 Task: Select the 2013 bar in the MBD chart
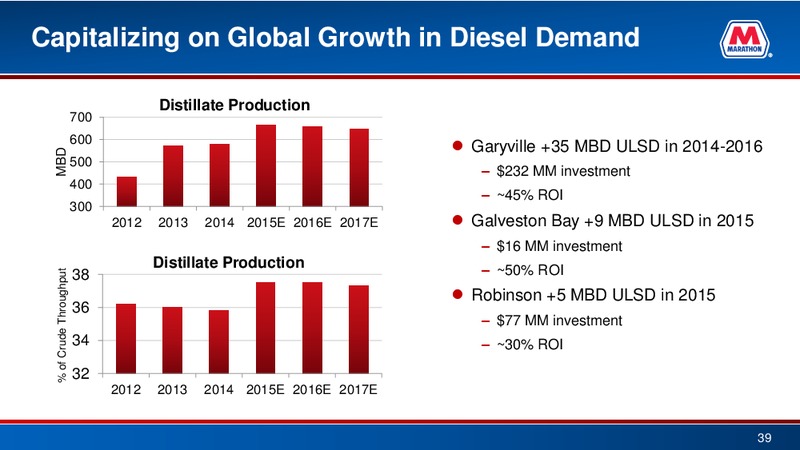coord(173,176)
